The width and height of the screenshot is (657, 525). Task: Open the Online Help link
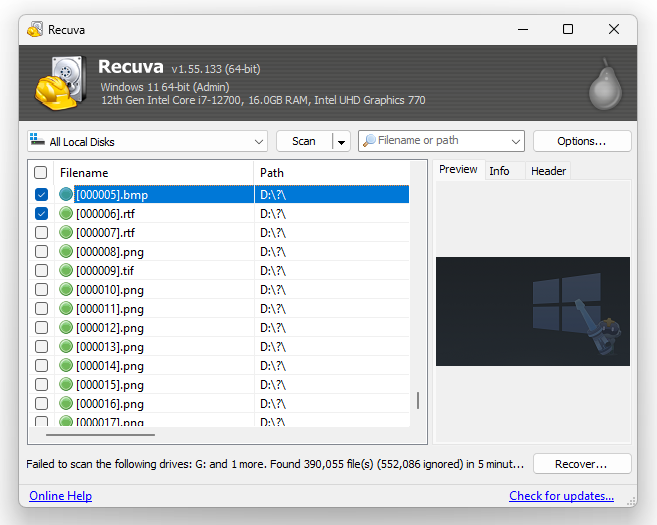[60, 496]
